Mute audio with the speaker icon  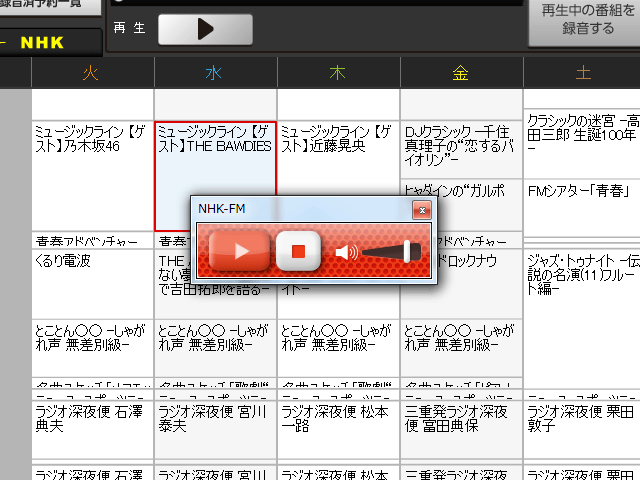346,252
